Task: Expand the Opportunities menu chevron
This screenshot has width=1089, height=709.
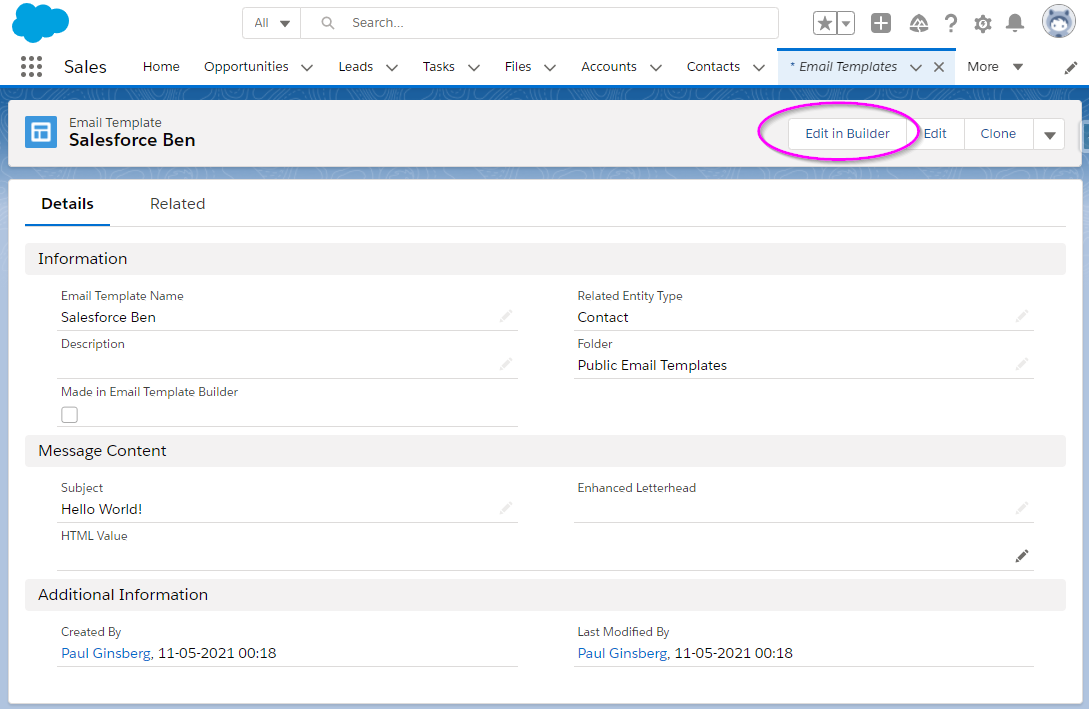Action: pos(307,67)
